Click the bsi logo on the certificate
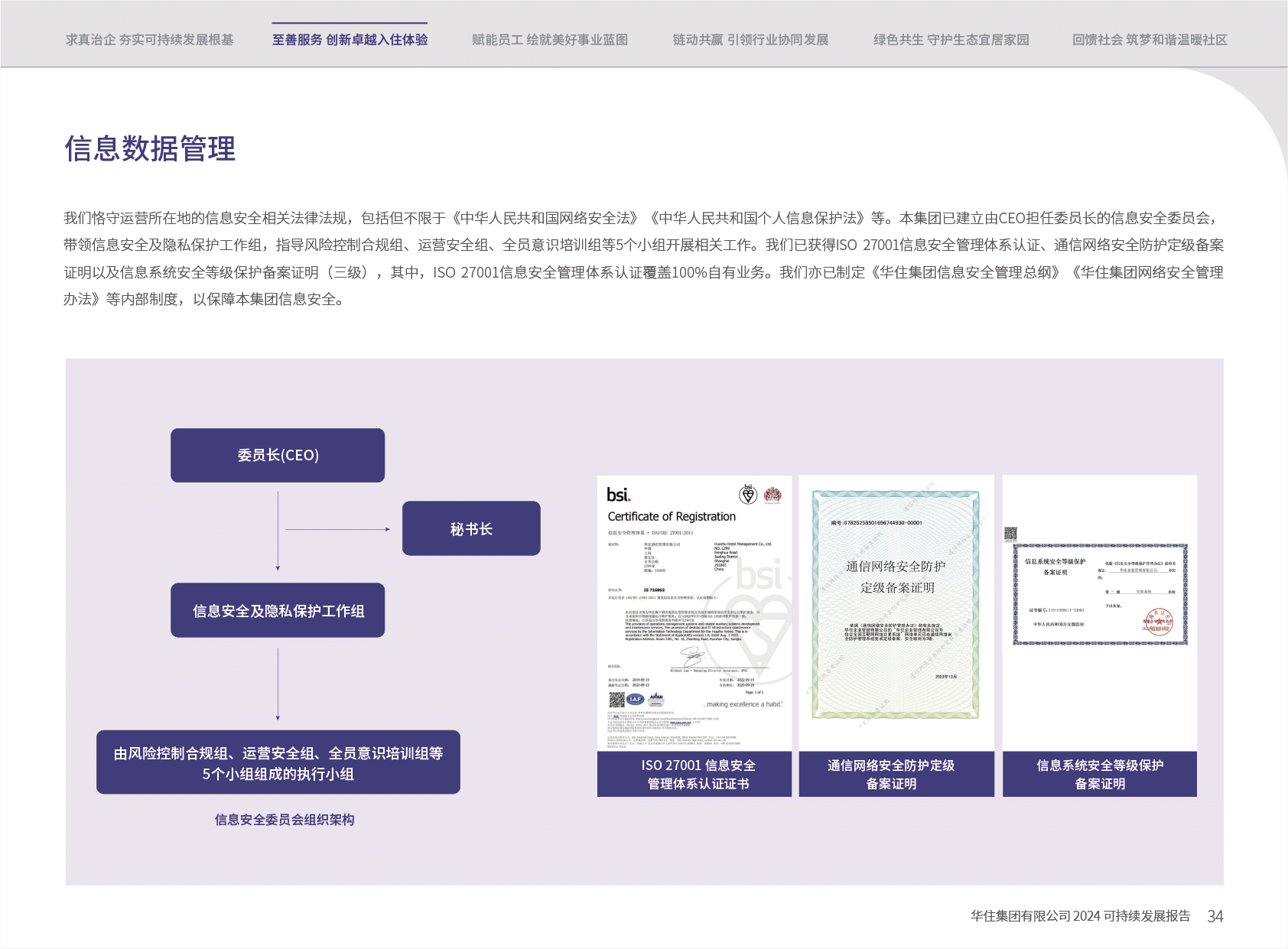The height and width of the screenshot is (949, 1288). (x=619, y=495)
